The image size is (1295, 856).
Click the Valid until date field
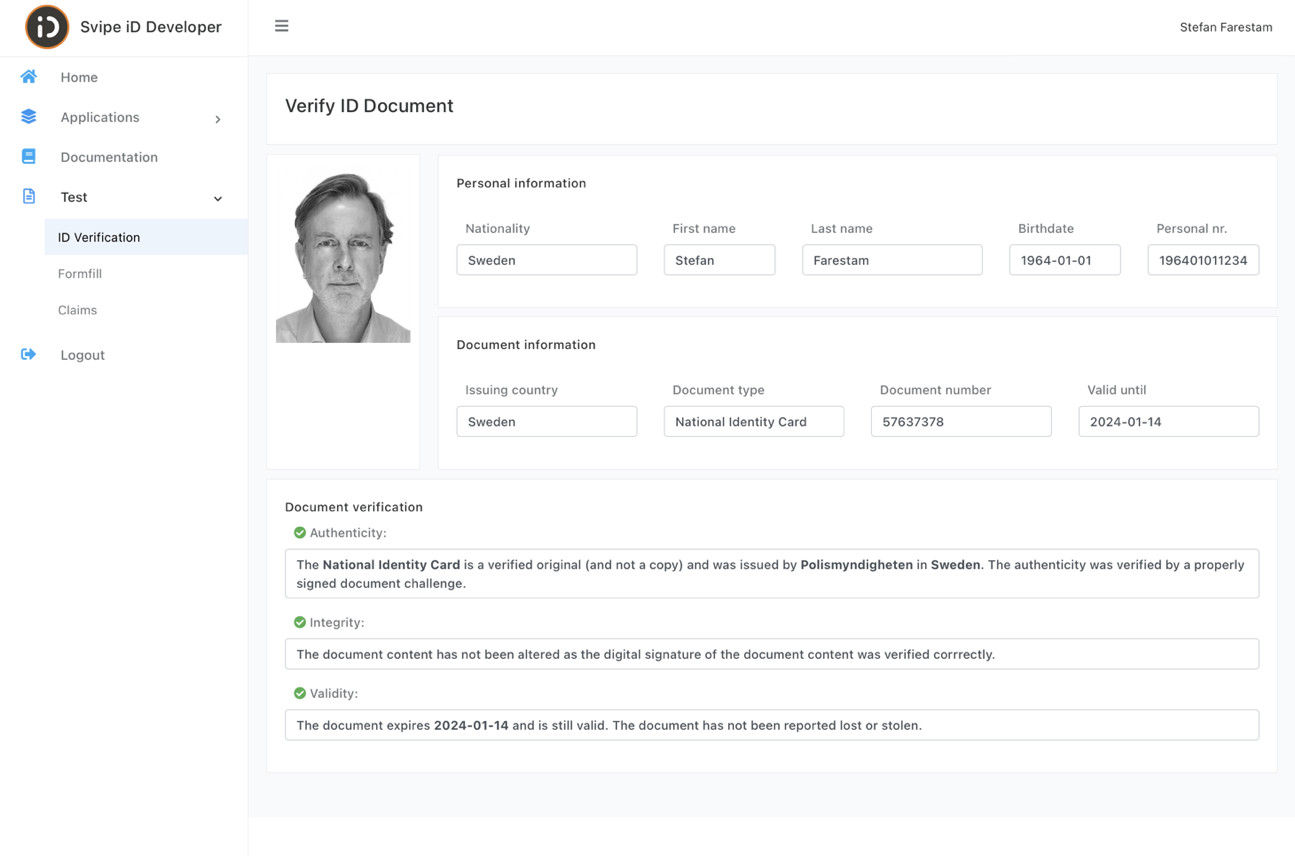1168,421
